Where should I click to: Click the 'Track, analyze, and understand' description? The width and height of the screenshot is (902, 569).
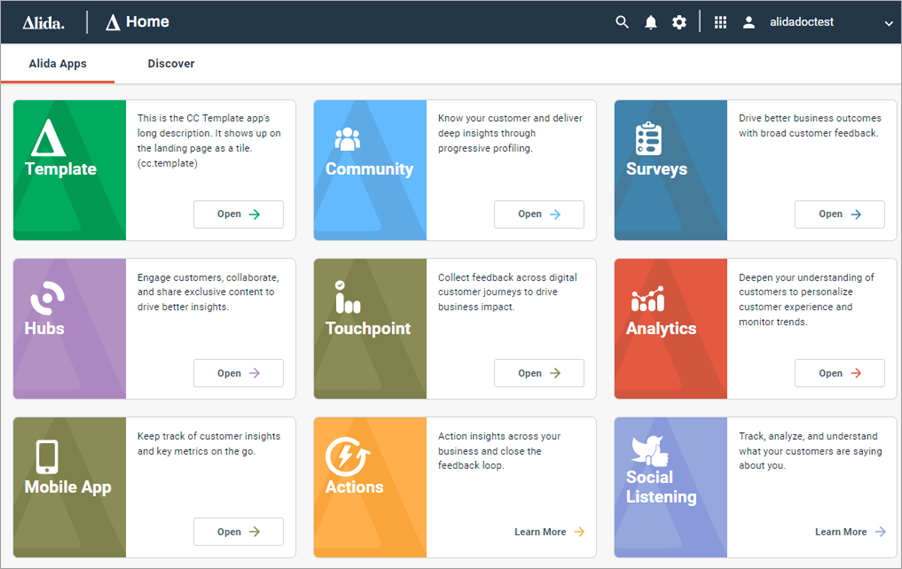(x=811, y=450)
